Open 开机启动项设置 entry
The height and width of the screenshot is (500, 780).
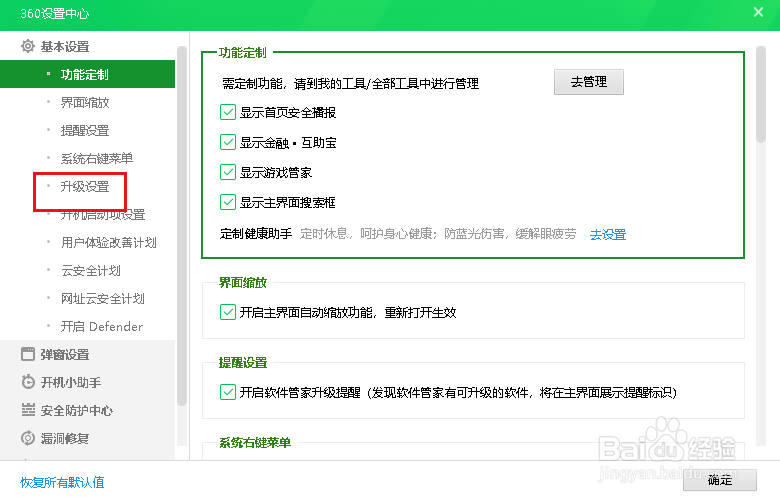pyautogui.click(x=103, y=214)
